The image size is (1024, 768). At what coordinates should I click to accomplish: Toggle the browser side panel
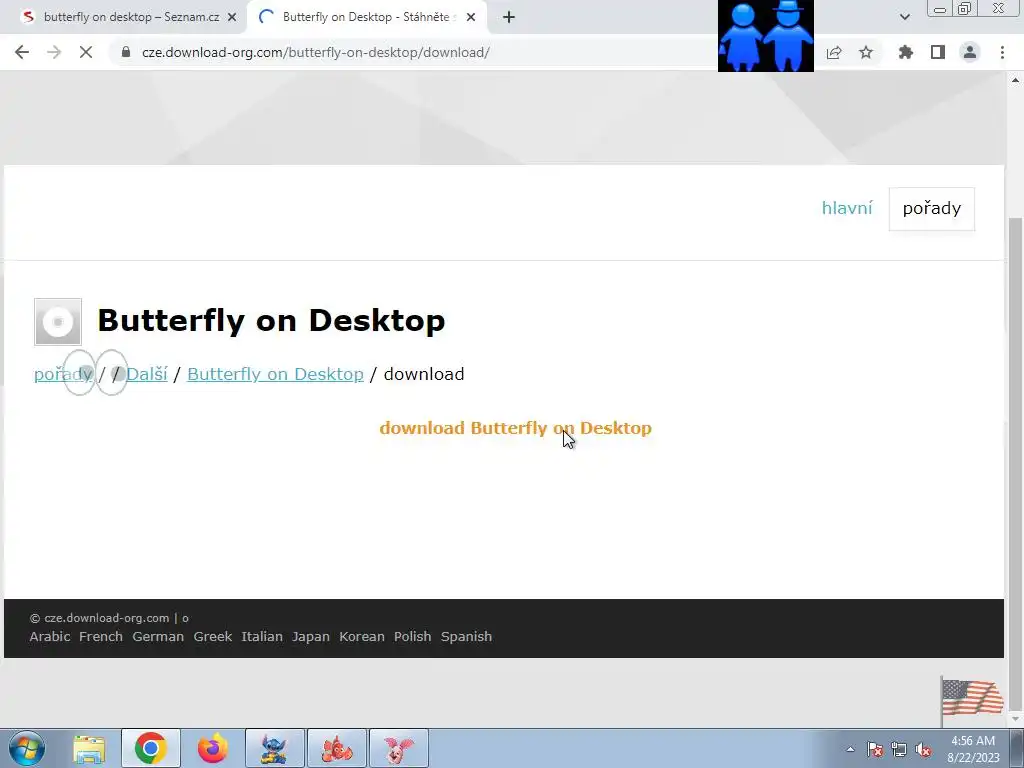click(938, 52)
